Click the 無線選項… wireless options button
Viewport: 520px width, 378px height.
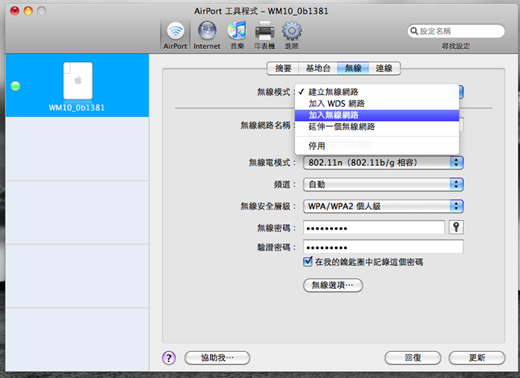click(x=333, y=285)
